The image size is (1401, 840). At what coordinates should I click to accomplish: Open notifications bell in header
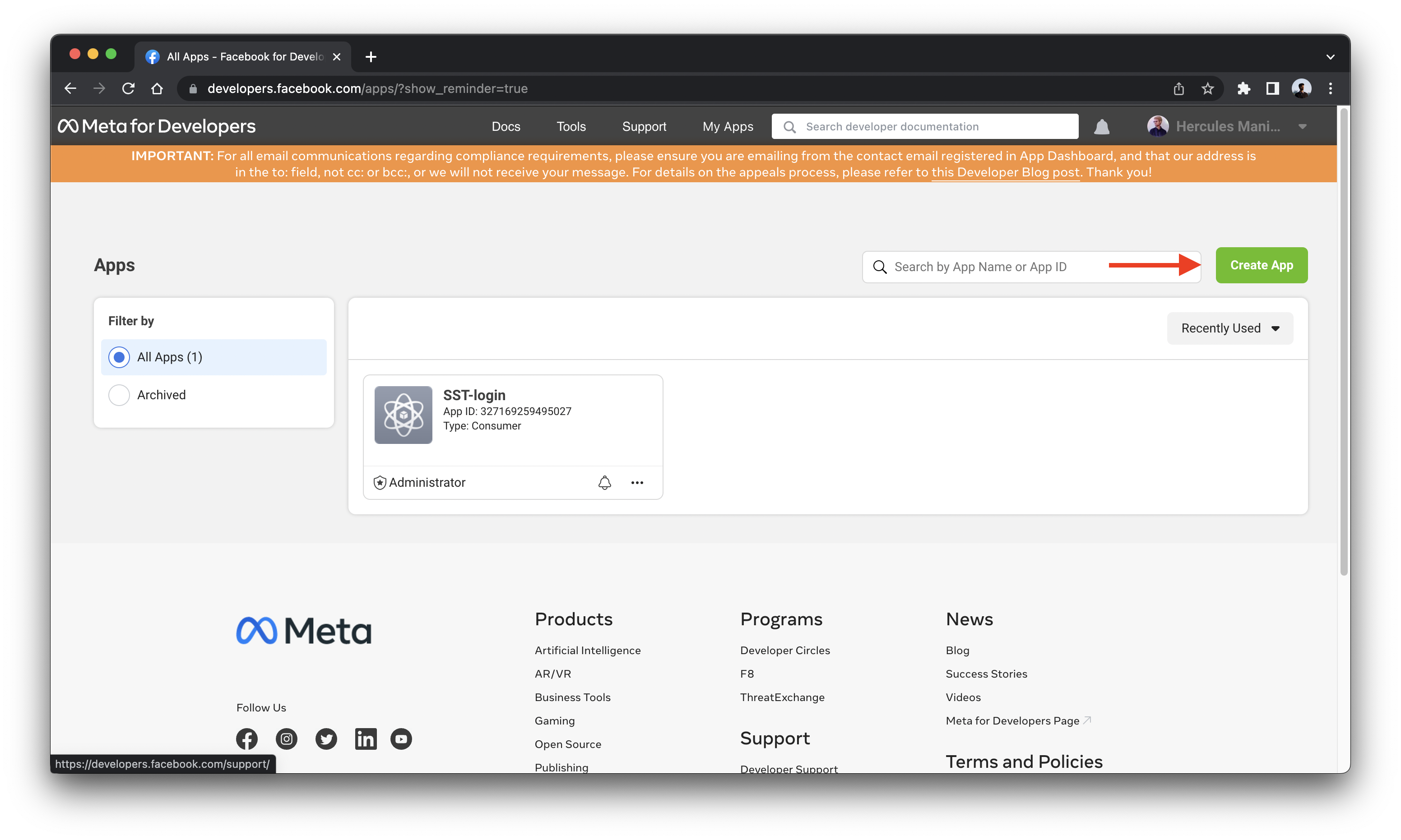tap(1101, 126)
